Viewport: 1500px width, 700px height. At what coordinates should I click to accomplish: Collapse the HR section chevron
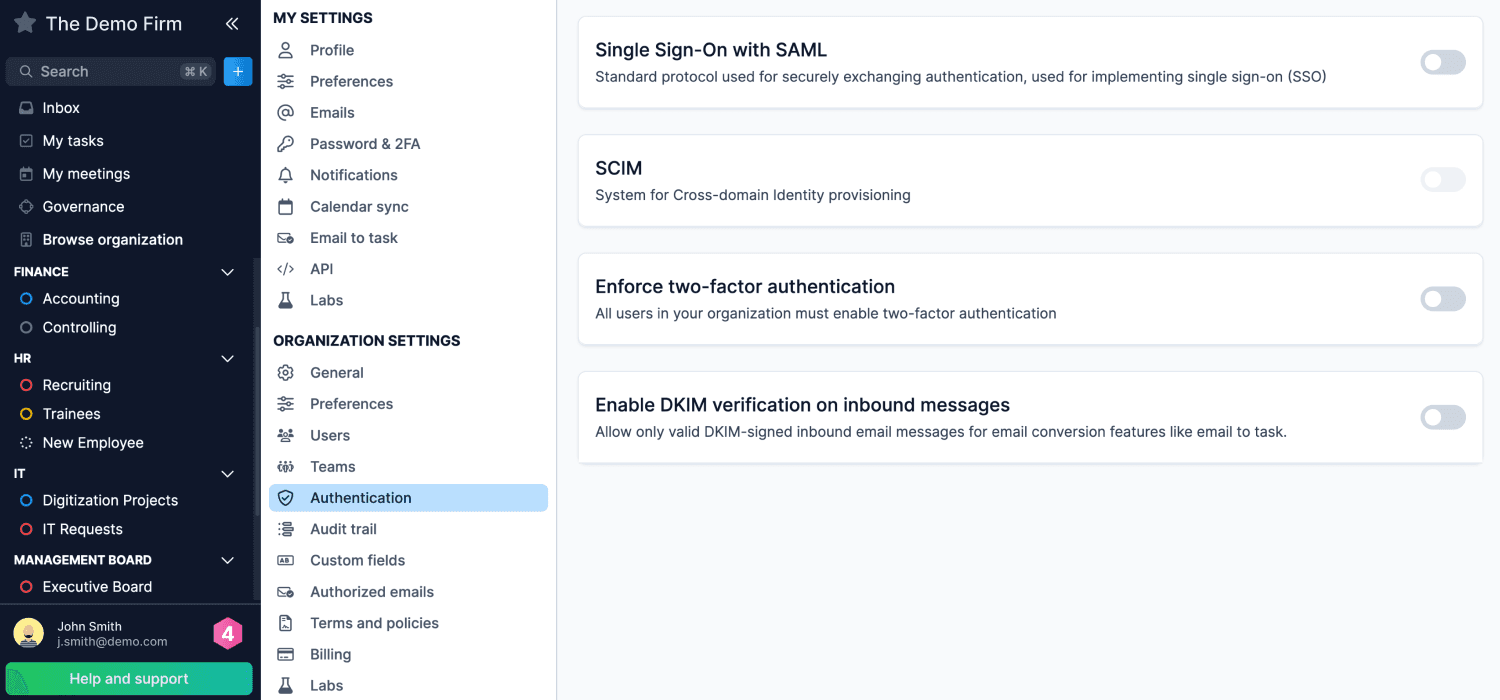(x=227, y=358)
